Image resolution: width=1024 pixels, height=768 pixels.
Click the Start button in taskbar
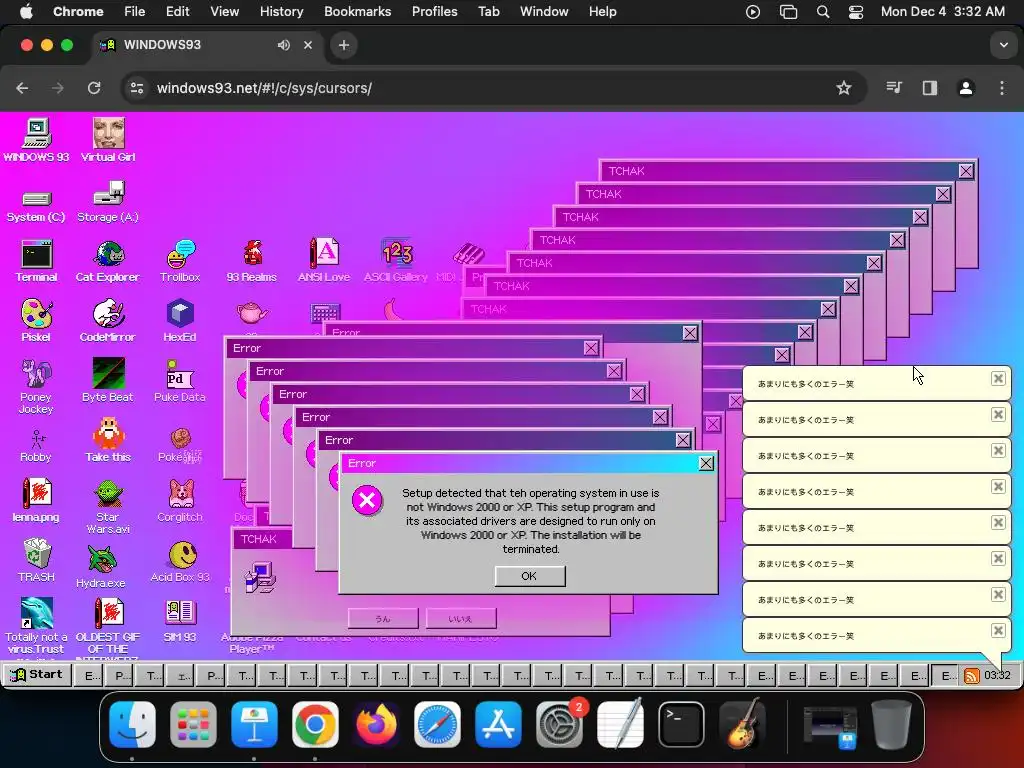37,675
